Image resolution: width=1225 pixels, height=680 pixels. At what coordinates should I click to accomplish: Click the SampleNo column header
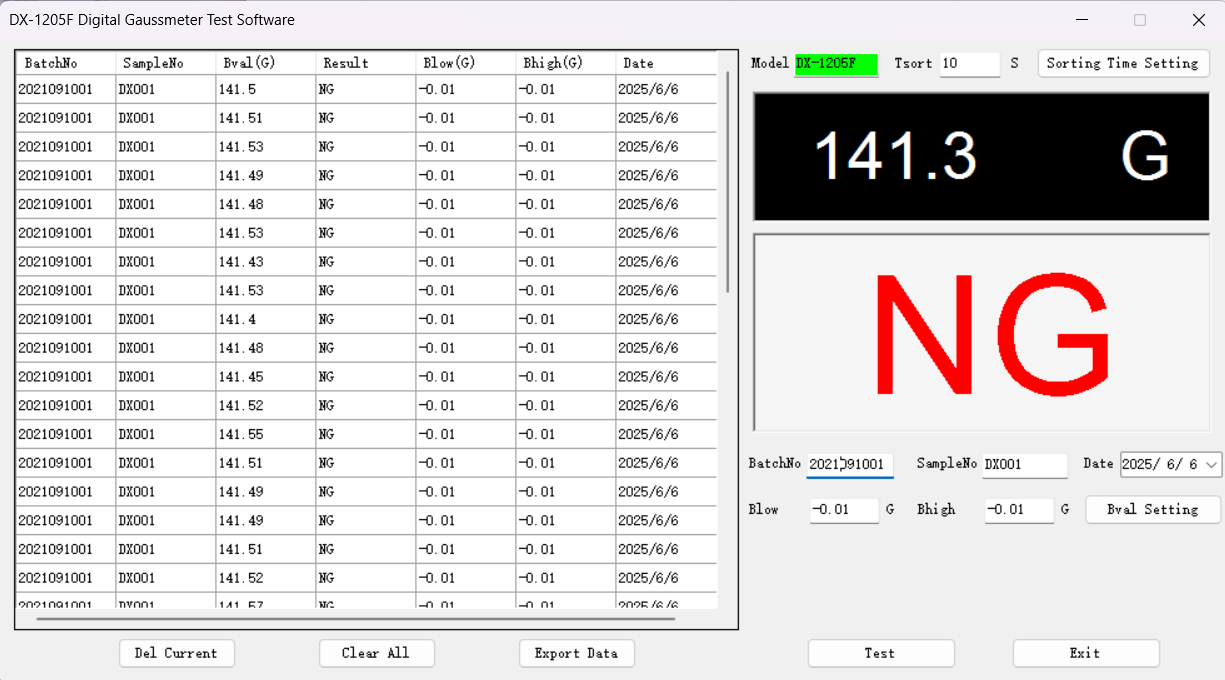point(166,63)
